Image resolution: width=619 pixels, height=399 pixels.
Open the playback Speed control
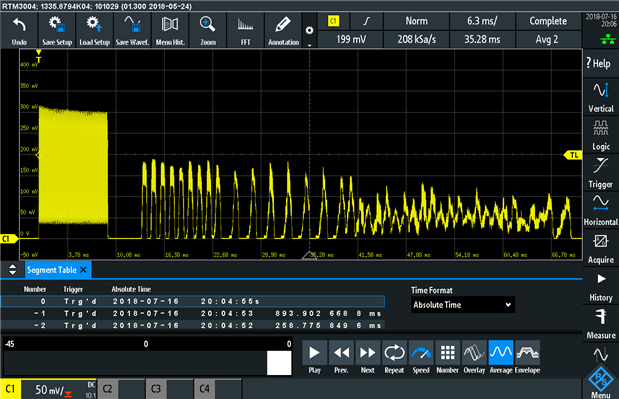[x=421, y=357]
